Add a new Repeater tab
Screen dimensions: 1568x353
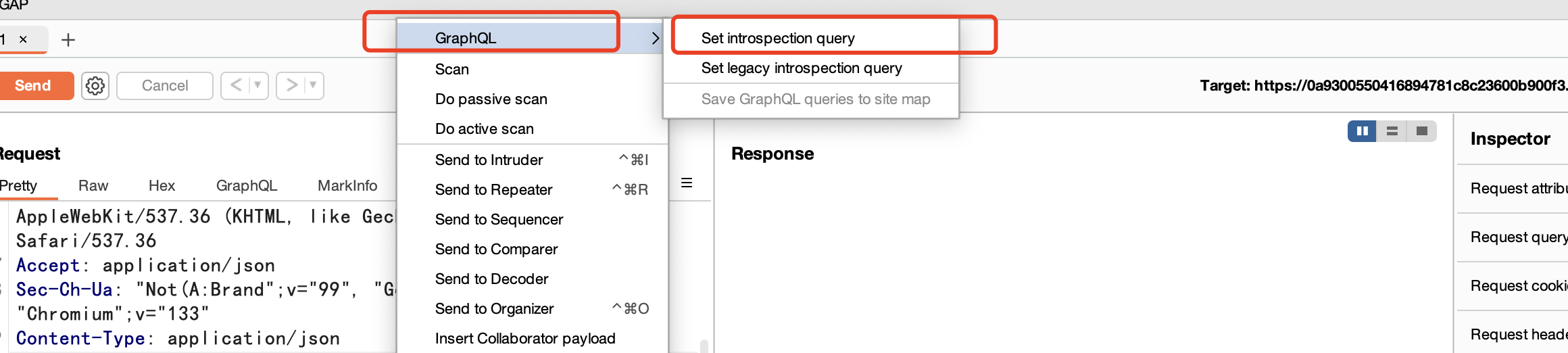coord(68,40)
